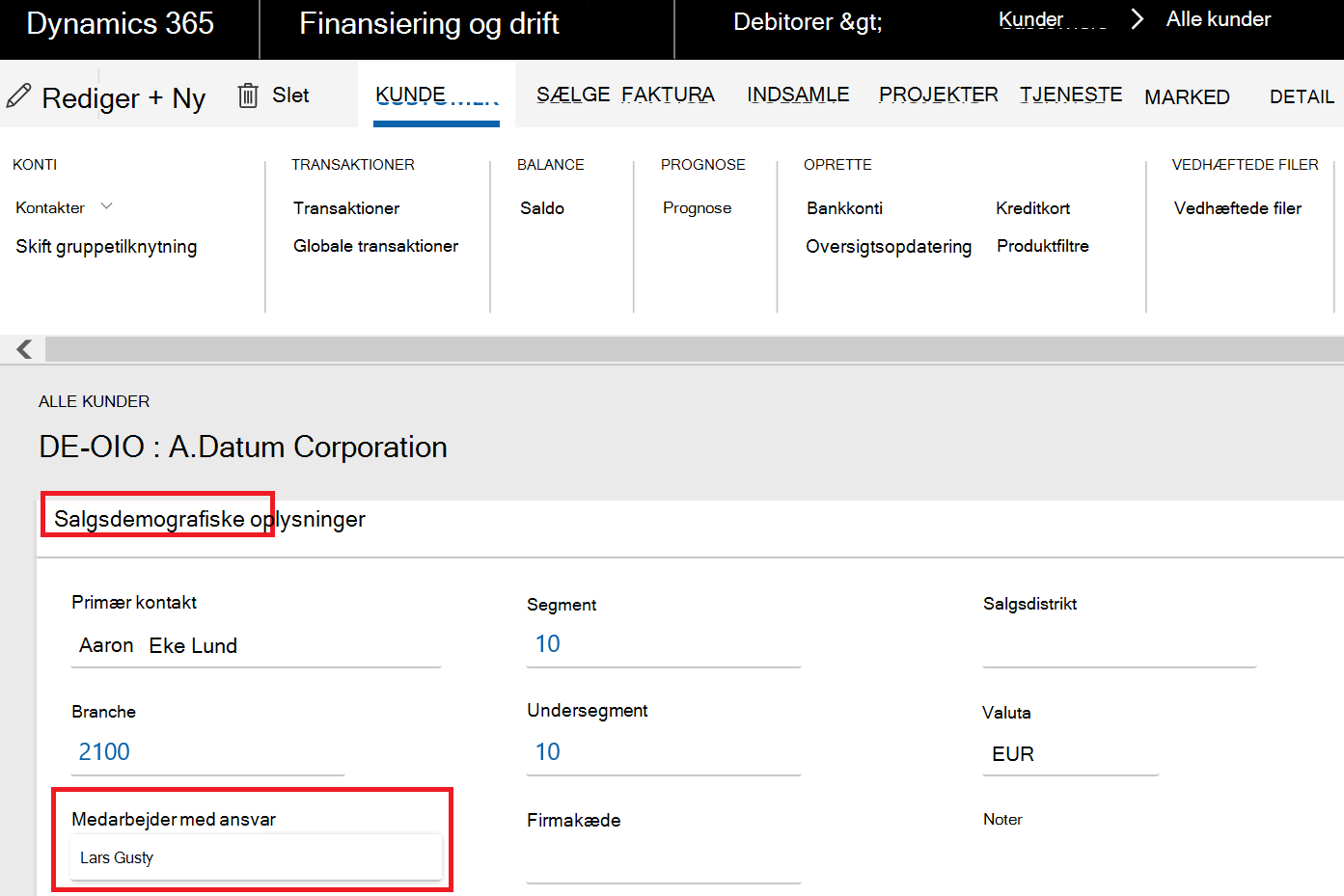
Task: Click the ALLE KUNDER label above title
Action: [95, 401]
